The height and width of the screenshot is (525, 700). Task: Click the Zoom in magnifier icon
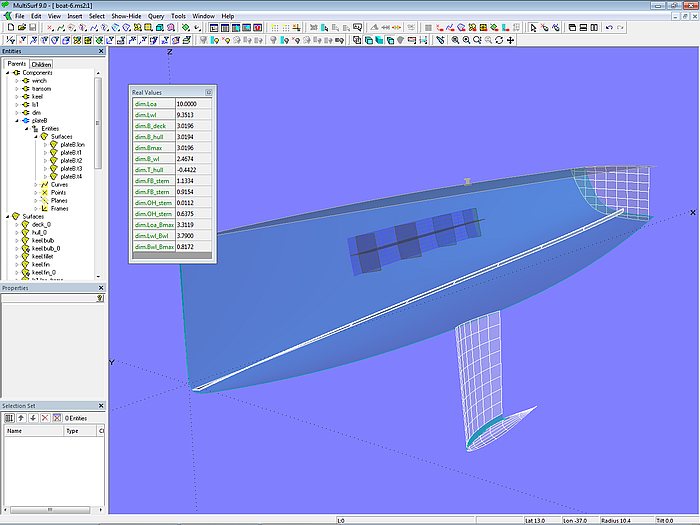(x=455, y=40)
